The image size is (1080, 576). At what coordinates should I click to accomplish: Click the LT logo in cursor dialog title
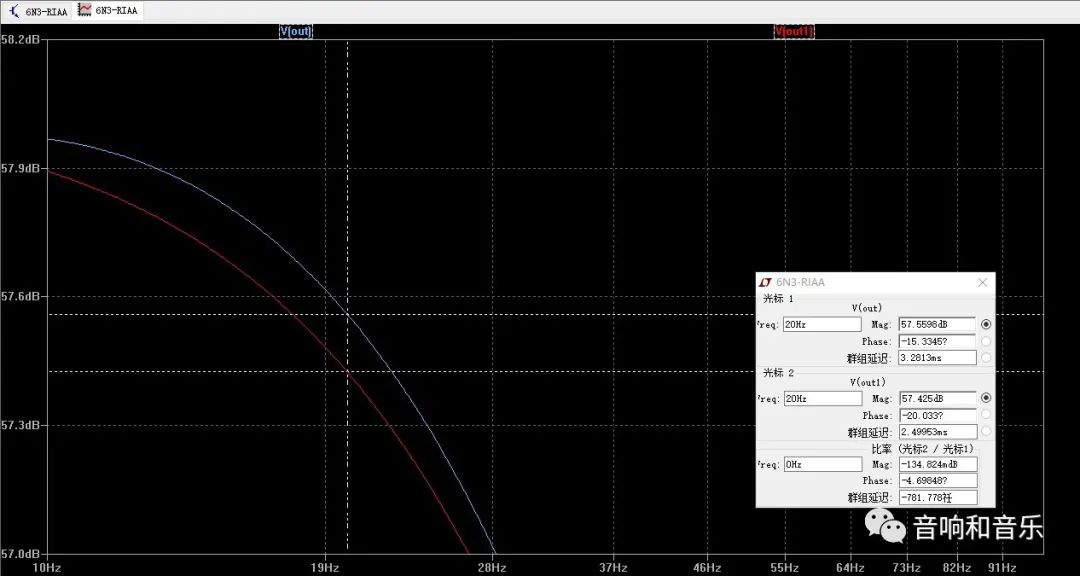(765, 282)
